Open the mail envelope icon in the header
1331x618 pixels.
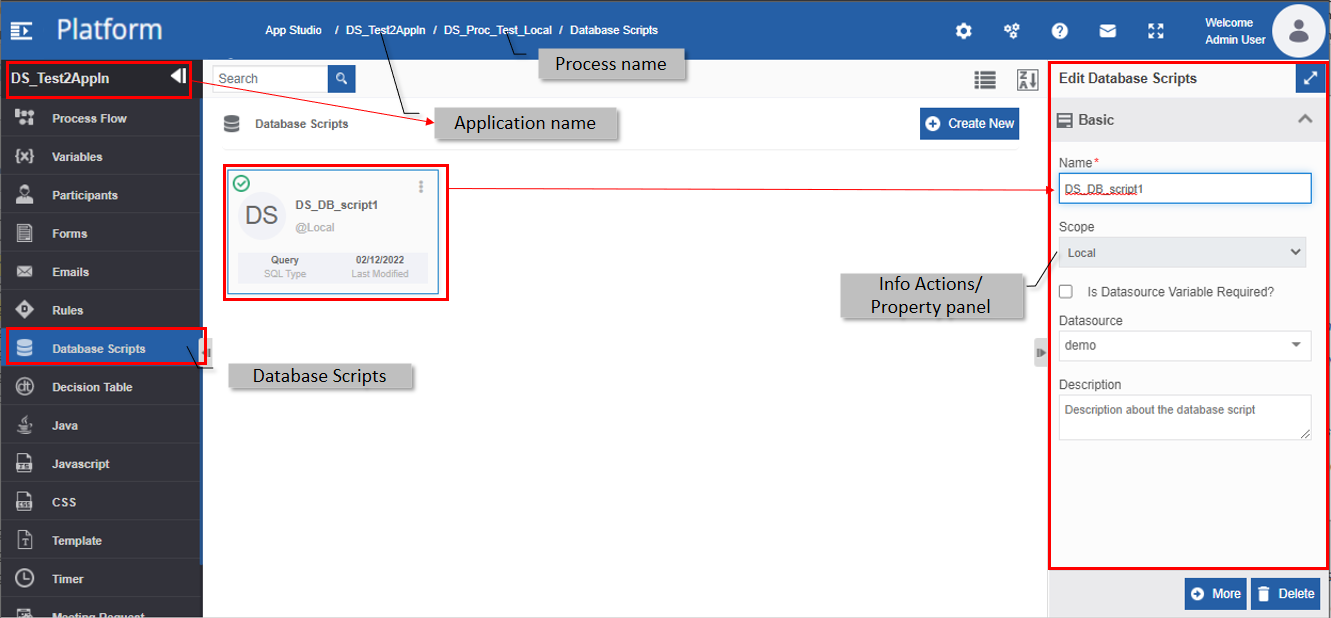[x=1108, y=31]
